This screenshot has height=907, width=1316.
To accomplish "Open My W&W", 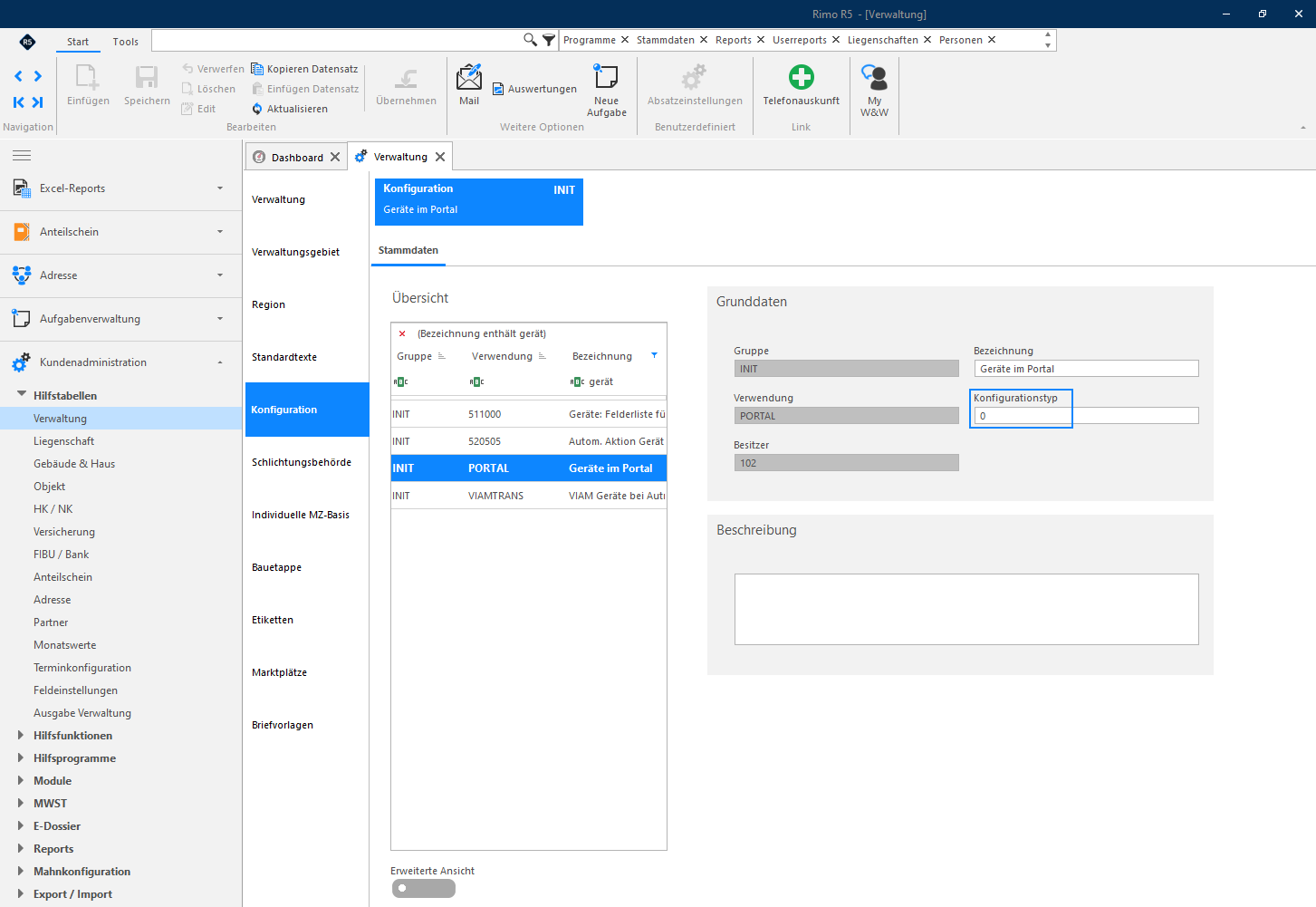I will click(x=874, y=91).
